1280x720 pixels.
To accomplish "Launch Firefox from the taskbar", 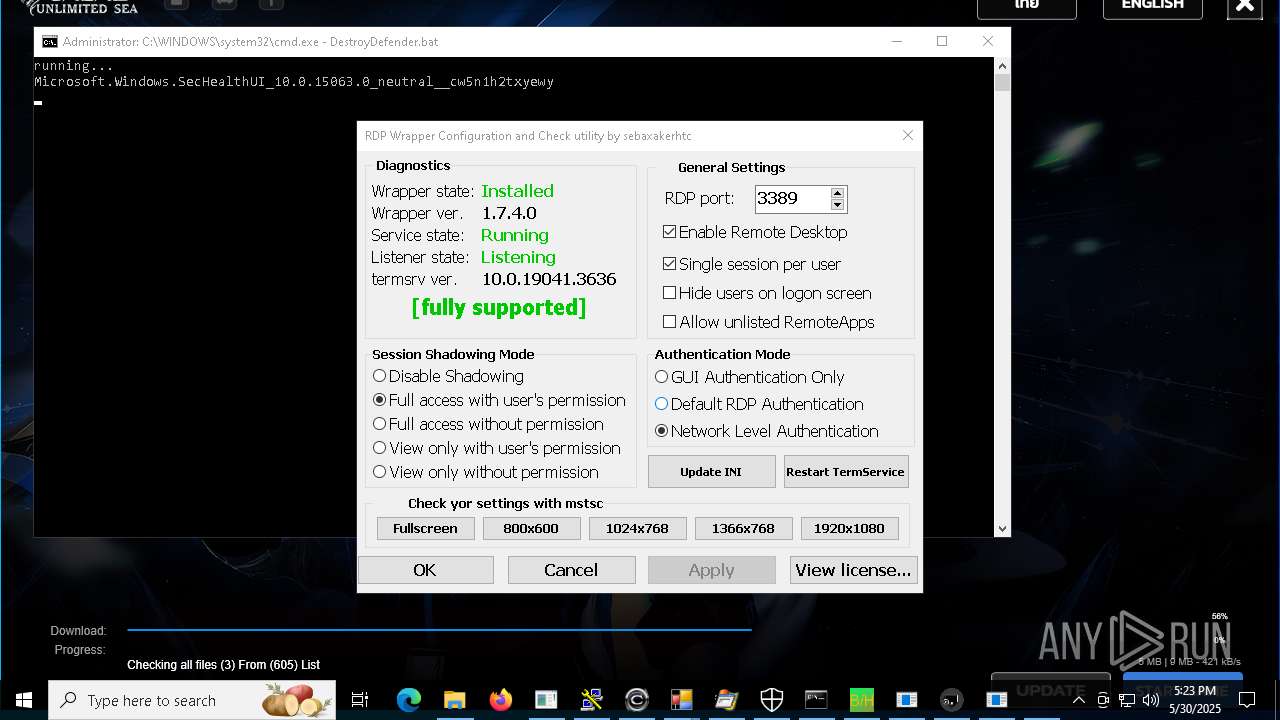I will [500, 700].
